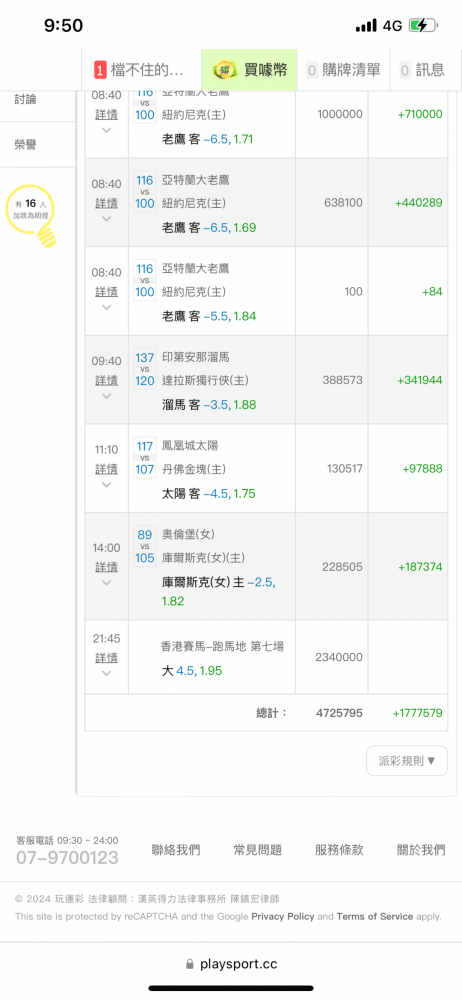Expand chevron under 09:40 game details
The image size is (462, 1000).
pyautogui.click(x=107, y=395)
